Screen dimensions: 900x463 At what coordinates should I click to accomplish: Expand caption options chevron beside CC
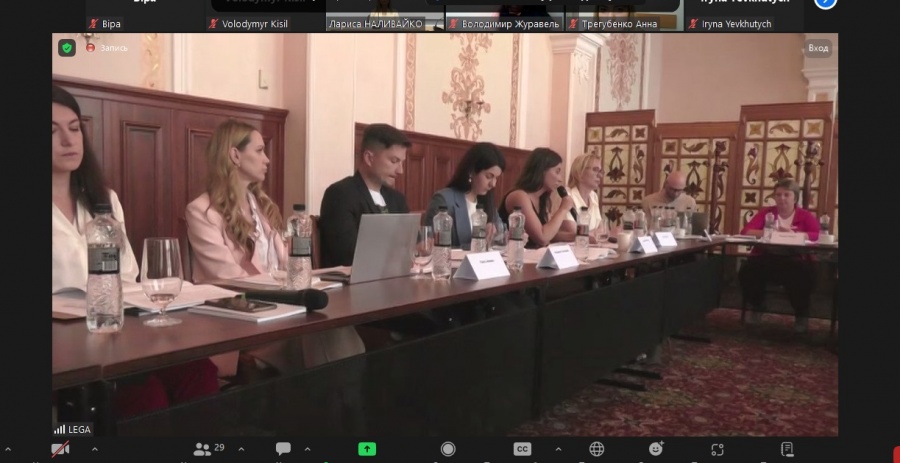(558, 449)
